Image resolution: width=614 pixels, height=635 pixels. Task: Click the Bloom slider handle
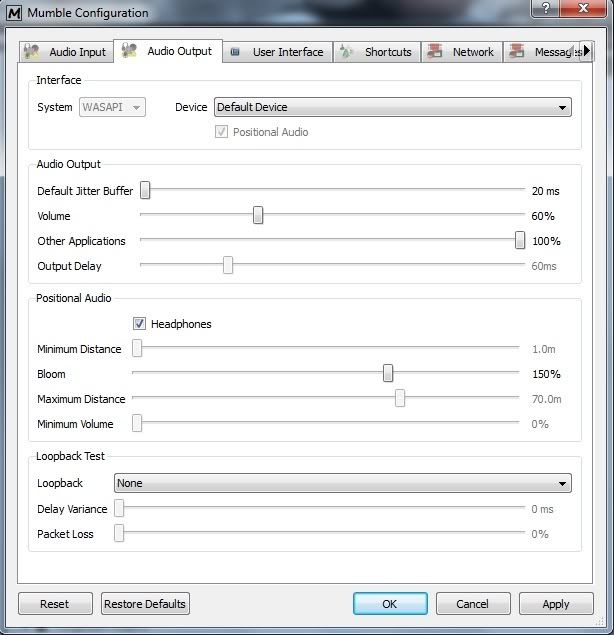click(387, 374)
